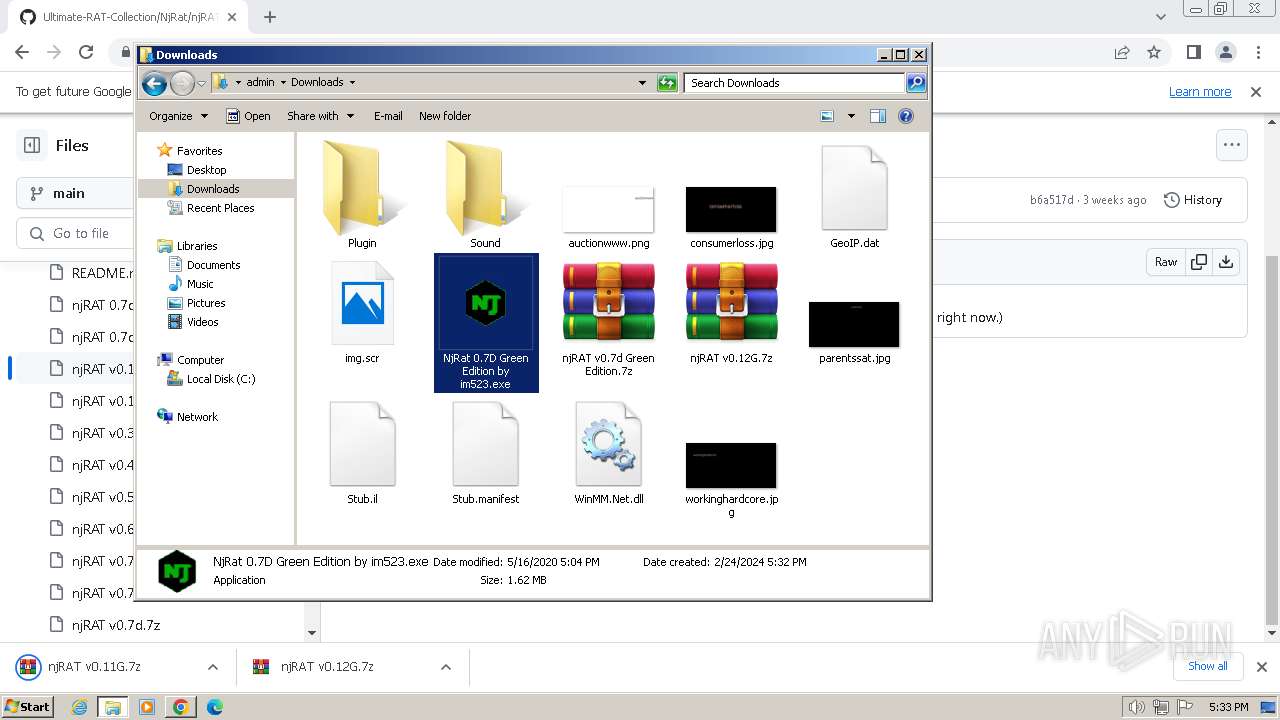The height and width of the screenshot is (720, 1280).
Task: Select njRAT v0.12G.7z archive in Explorer
Action: [x=731, y=313]
